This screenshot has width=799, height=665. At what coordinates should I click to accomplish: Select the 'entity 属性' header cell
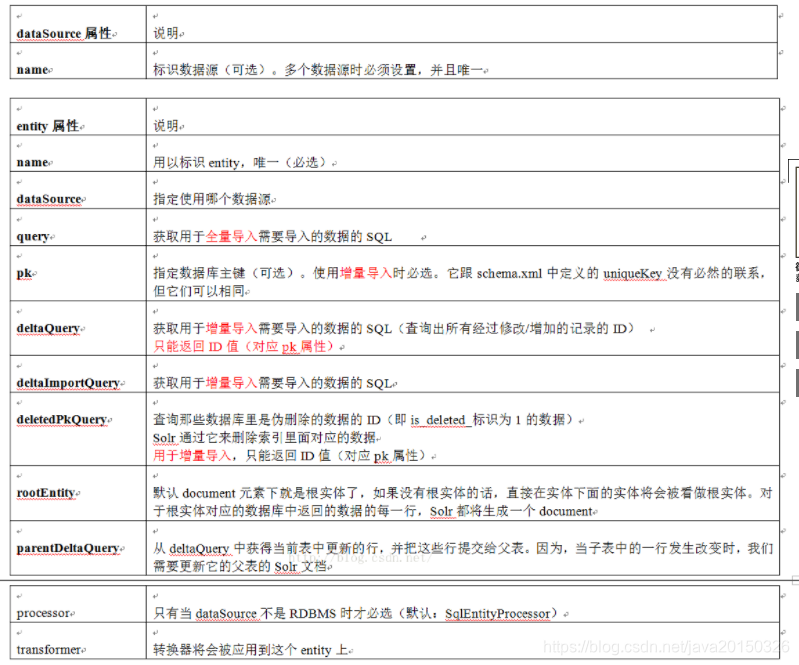pyautogui.click(x=78, y=117)
